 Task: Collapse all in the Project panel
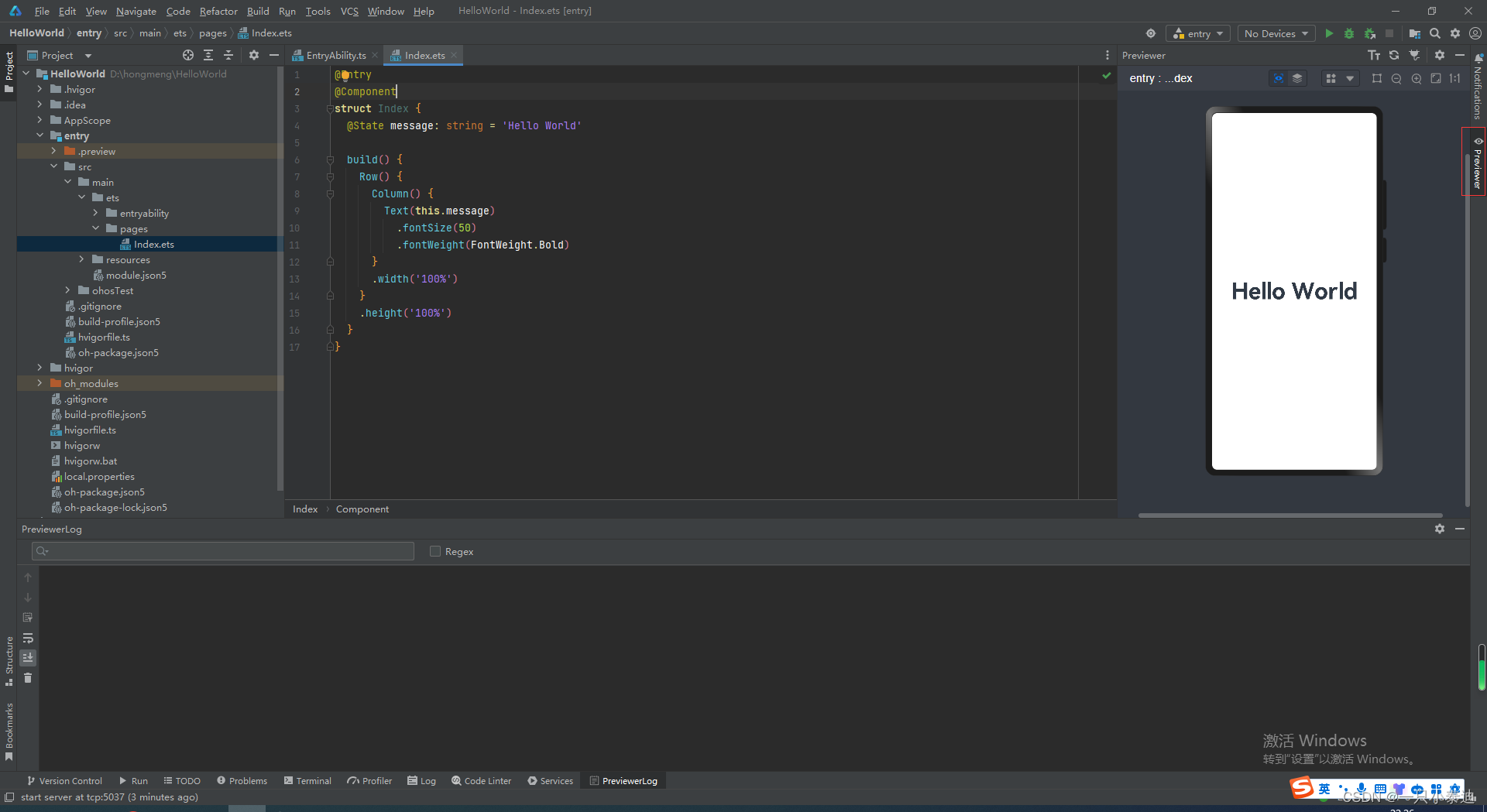[228, 55]
